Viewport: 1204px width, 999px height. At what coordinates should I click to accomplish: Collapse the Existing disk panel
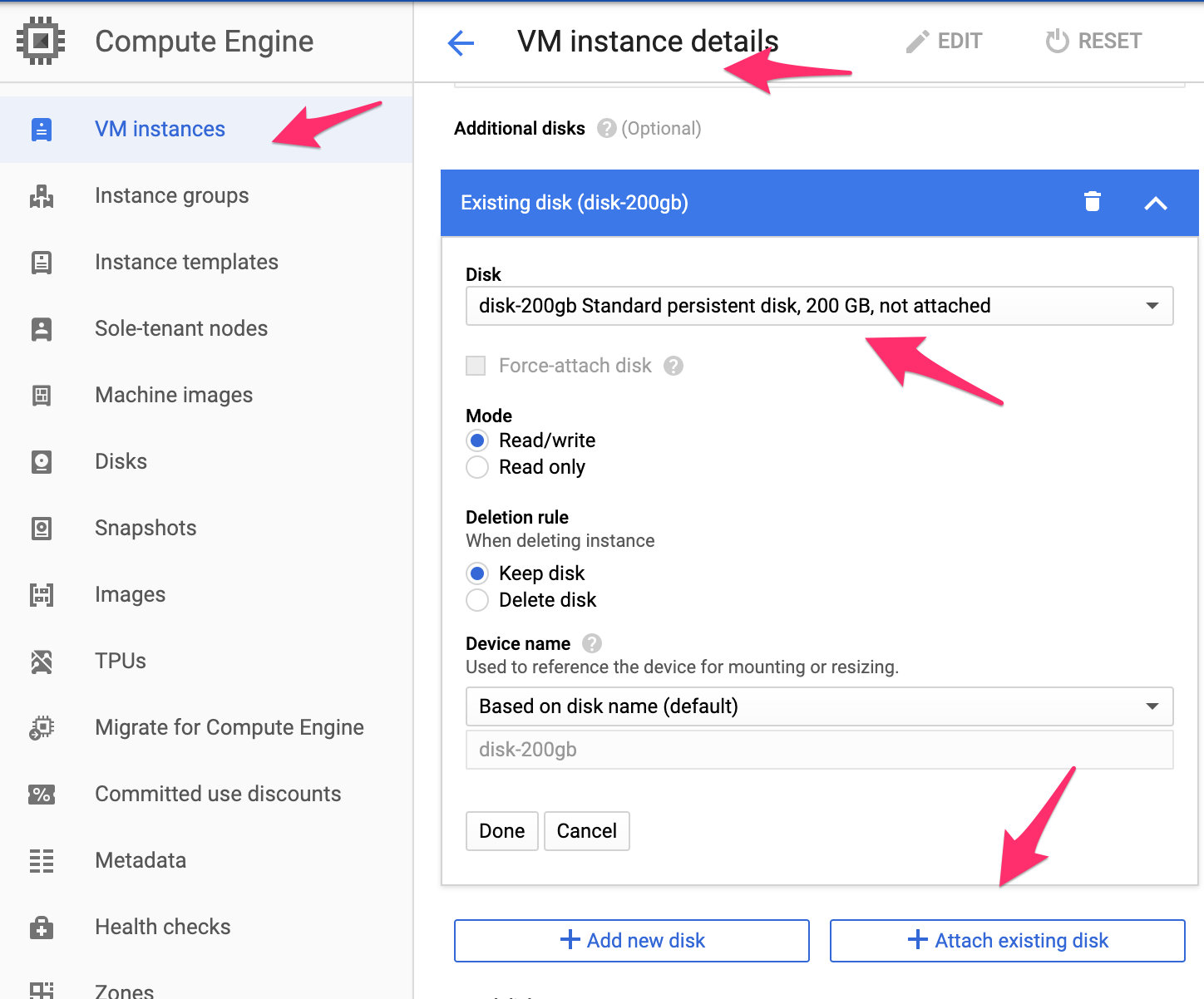tap(1156, 204)
